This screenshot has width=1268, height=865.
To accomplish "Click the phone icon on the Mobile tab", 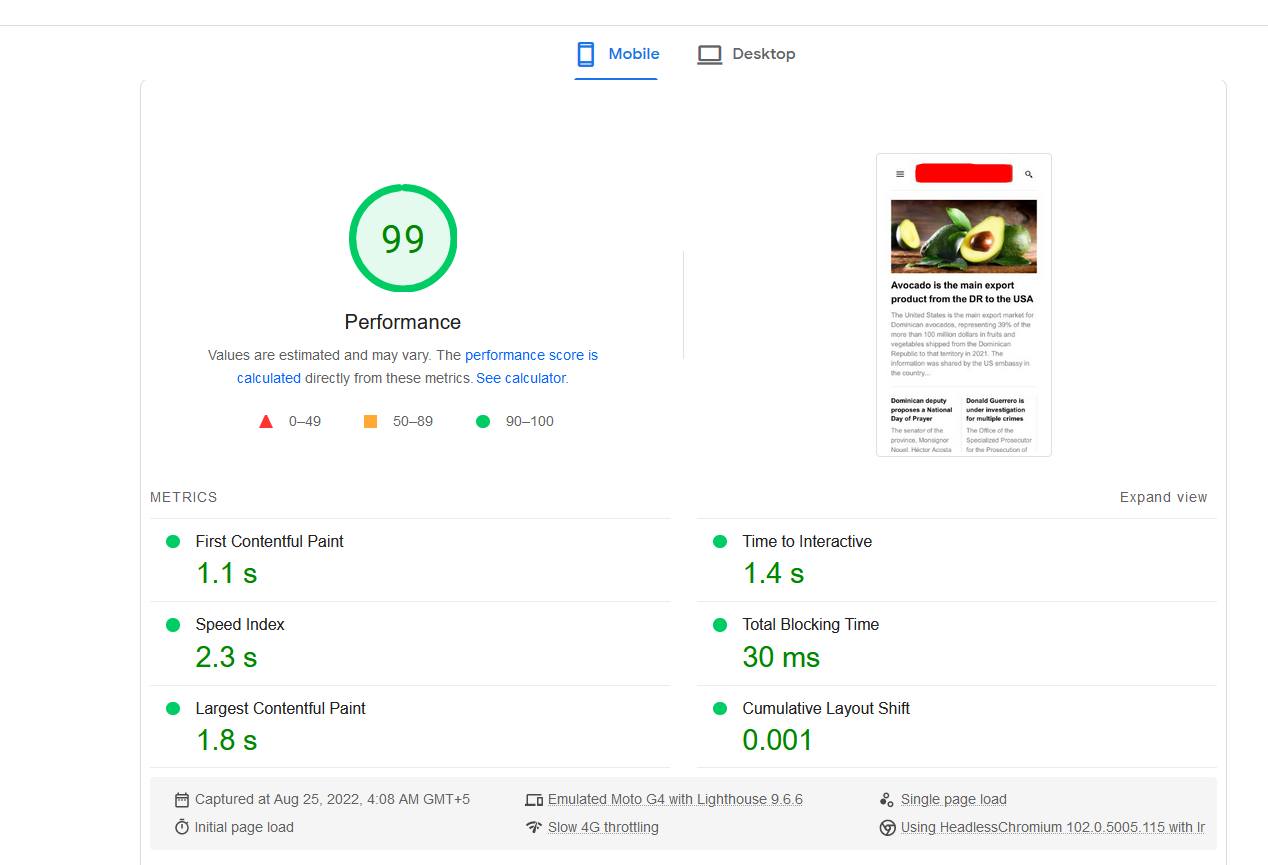I will click(x=584, y=54).
